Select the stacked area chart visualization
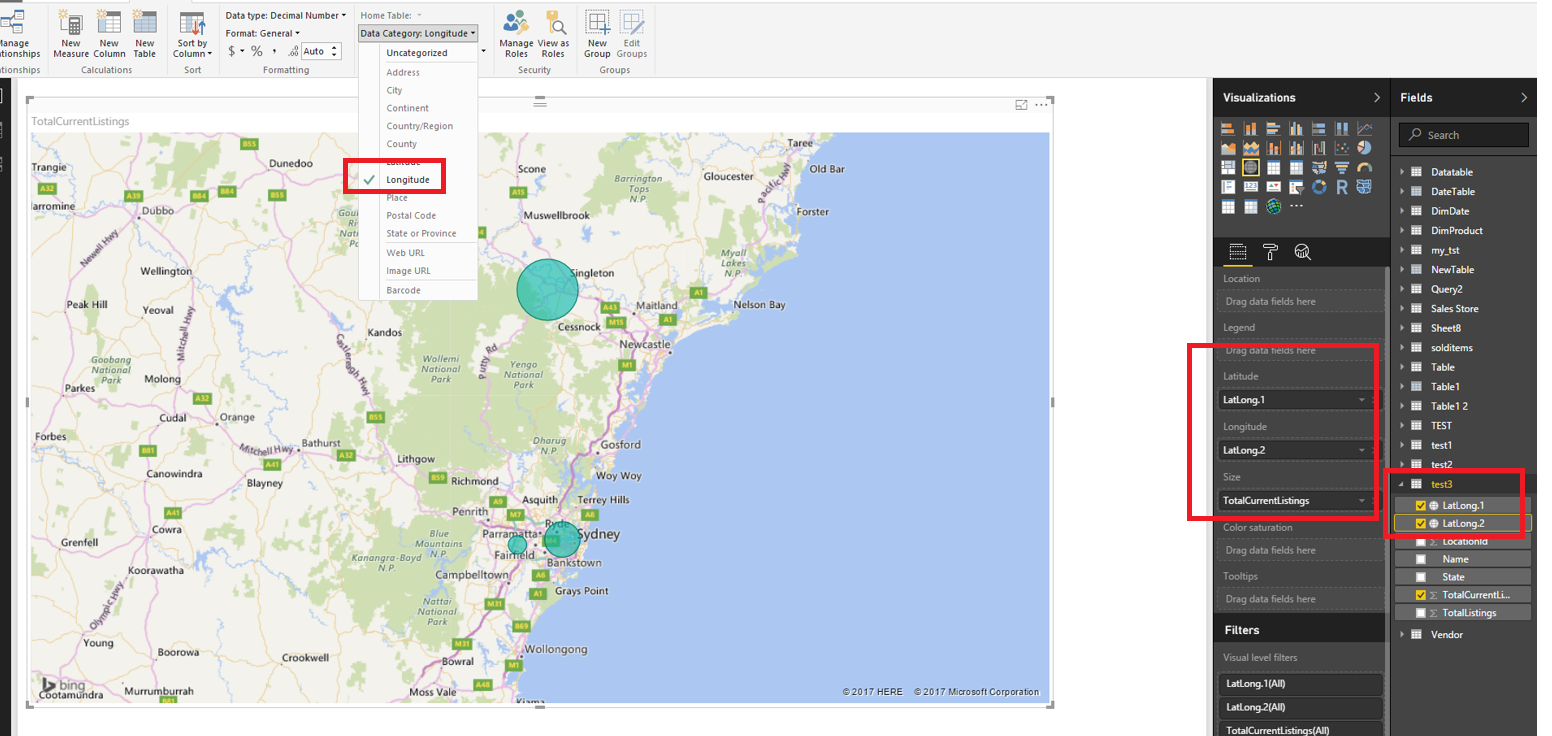This screenshot has width=1552, height=736. tap(1251, 148)
